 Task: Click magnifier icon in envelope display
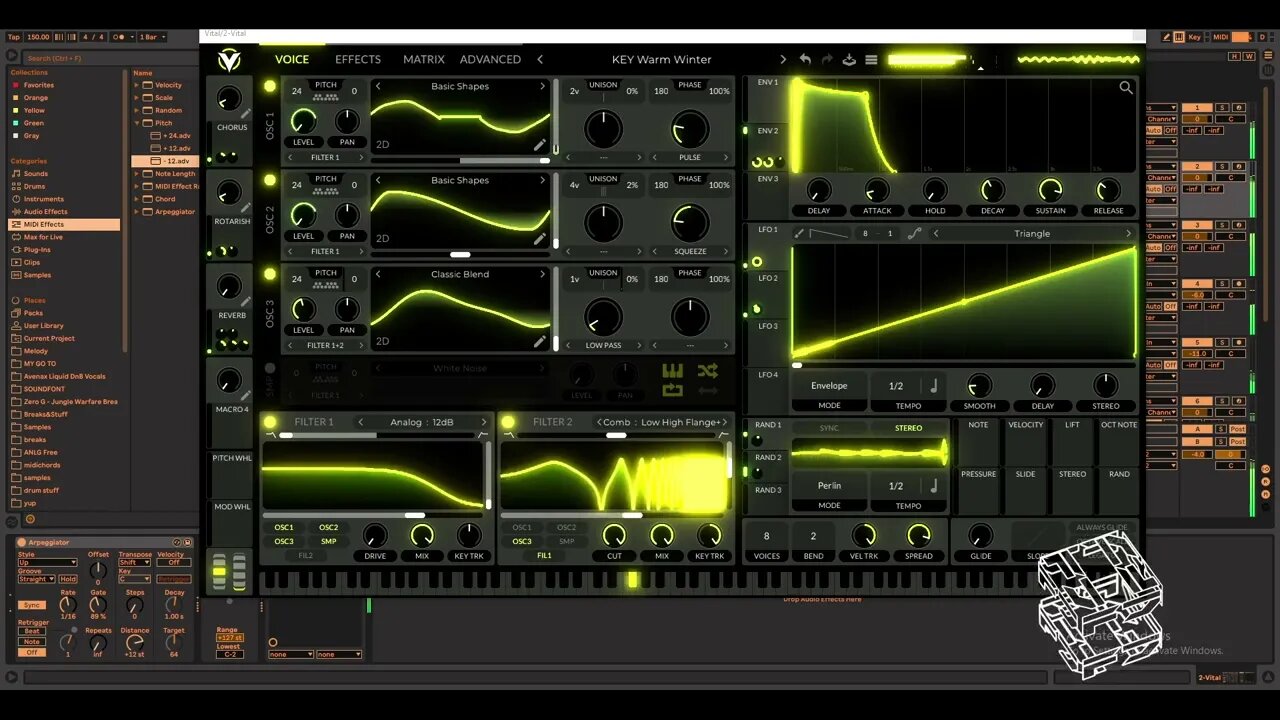coord(1126,88)
